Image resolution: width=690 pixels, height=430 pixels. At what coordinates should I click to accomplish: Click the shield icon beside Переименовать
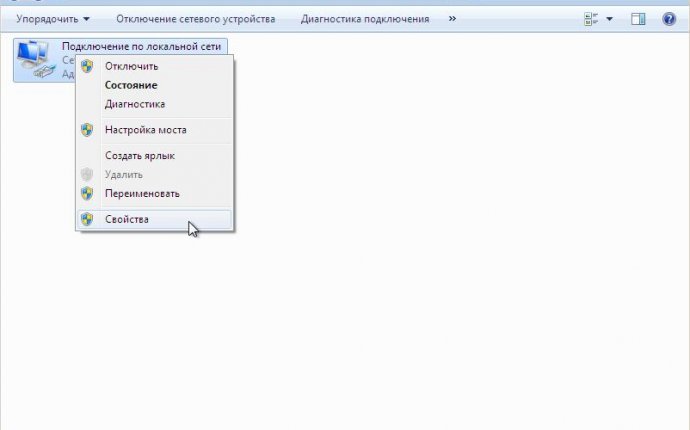click(87, 194)
